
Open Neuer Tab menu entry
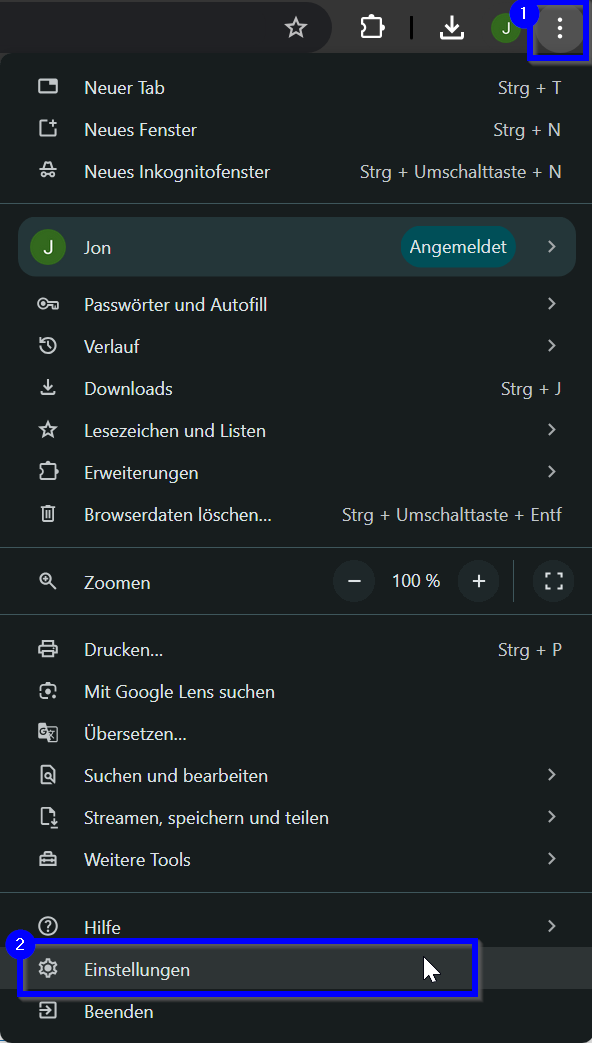(297, 88)
